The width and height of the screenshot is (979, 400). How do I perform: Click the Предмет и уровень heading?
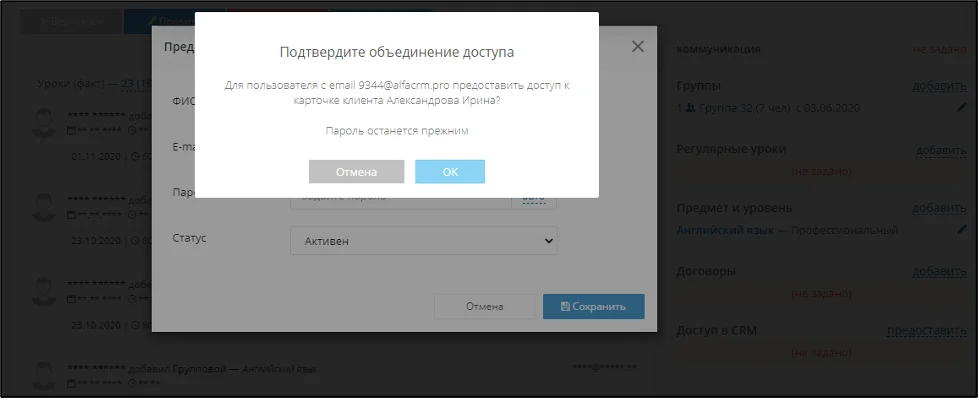734,208
